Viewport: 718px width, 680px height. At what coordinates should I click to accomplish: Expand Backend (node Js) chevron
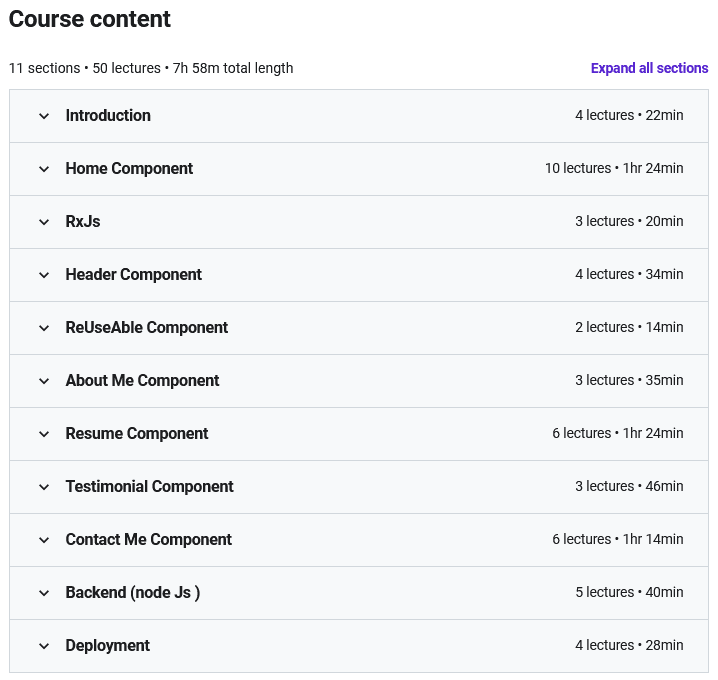(44, 593)
